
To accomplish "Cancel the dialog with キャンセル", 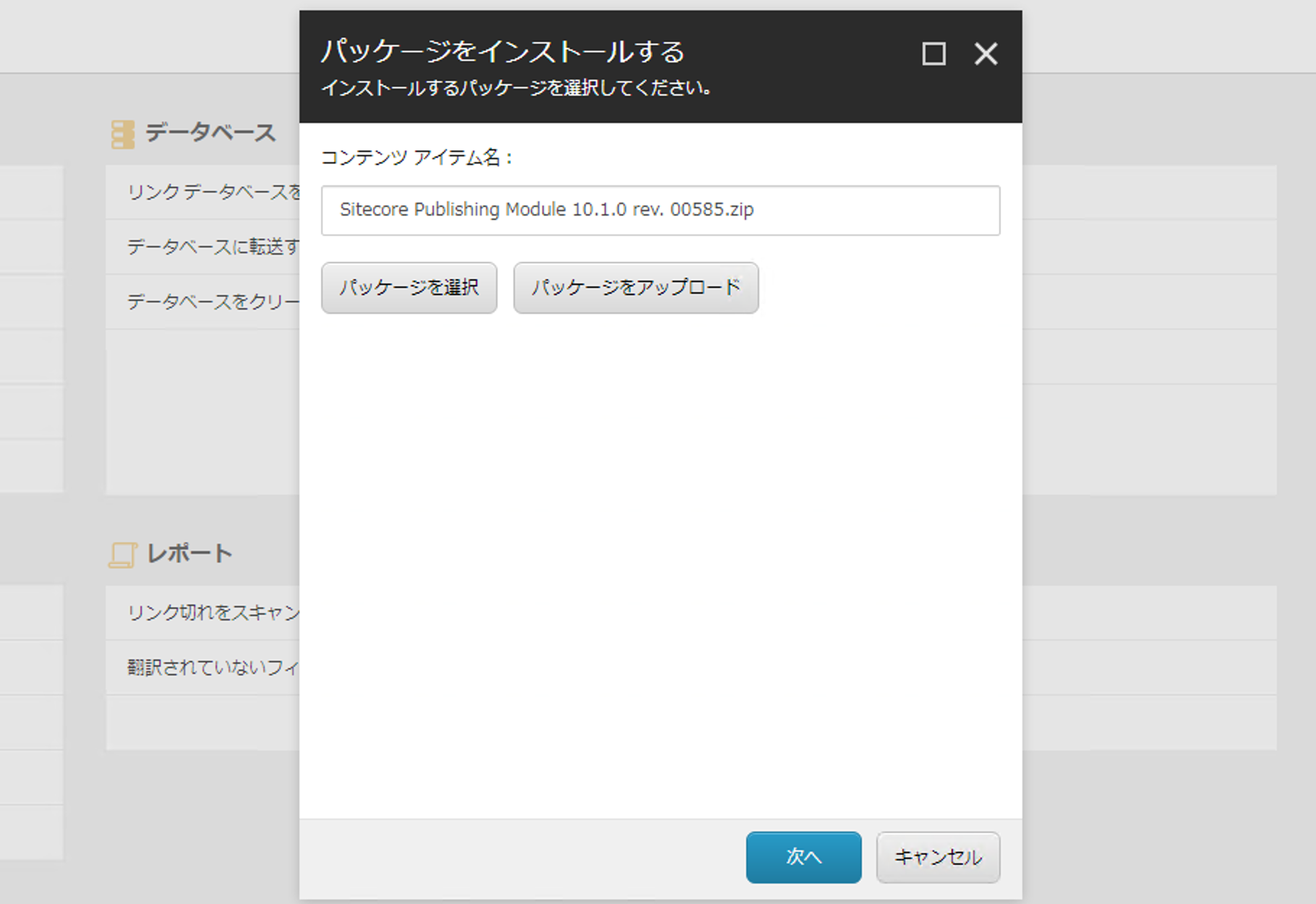I will point(938,857).
